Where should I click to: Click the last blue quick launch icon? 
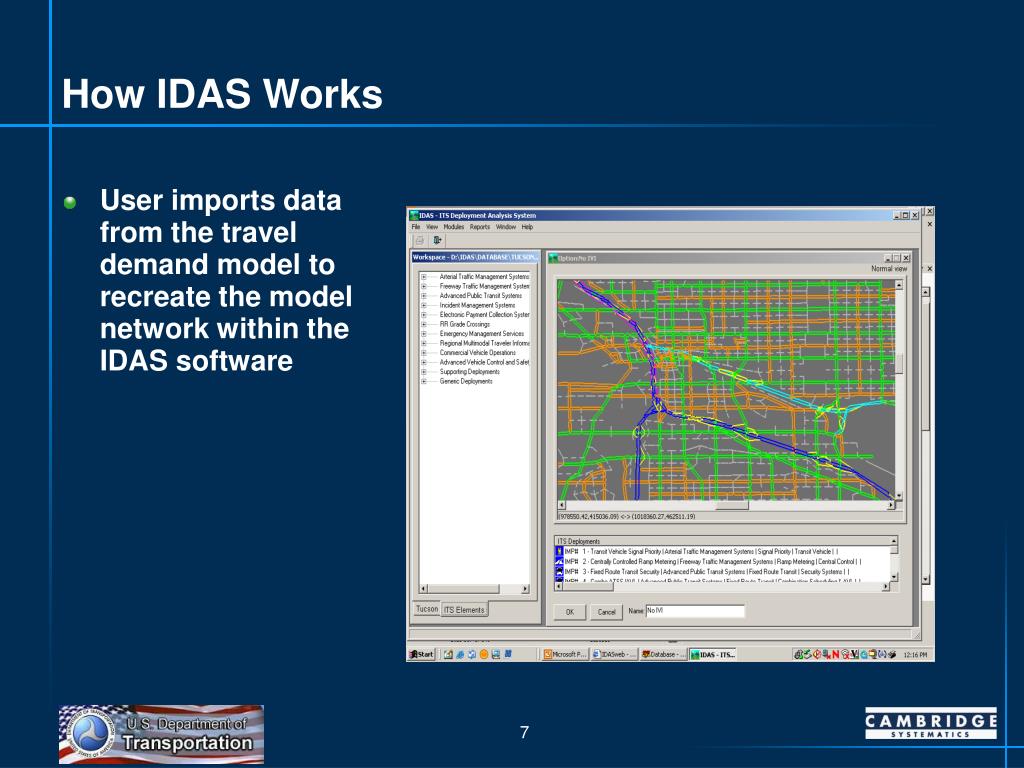[x=508, y=654]
